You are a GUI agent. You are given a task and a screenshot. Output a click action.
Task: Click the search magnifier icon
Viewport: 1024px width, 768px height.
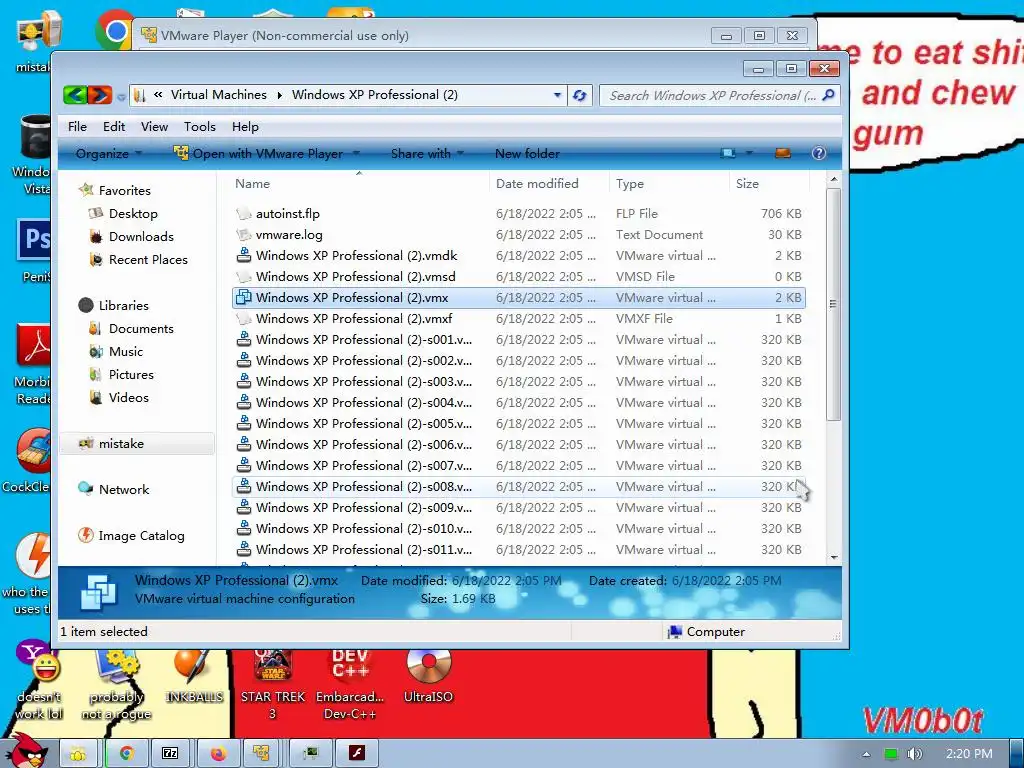(829, 95)
